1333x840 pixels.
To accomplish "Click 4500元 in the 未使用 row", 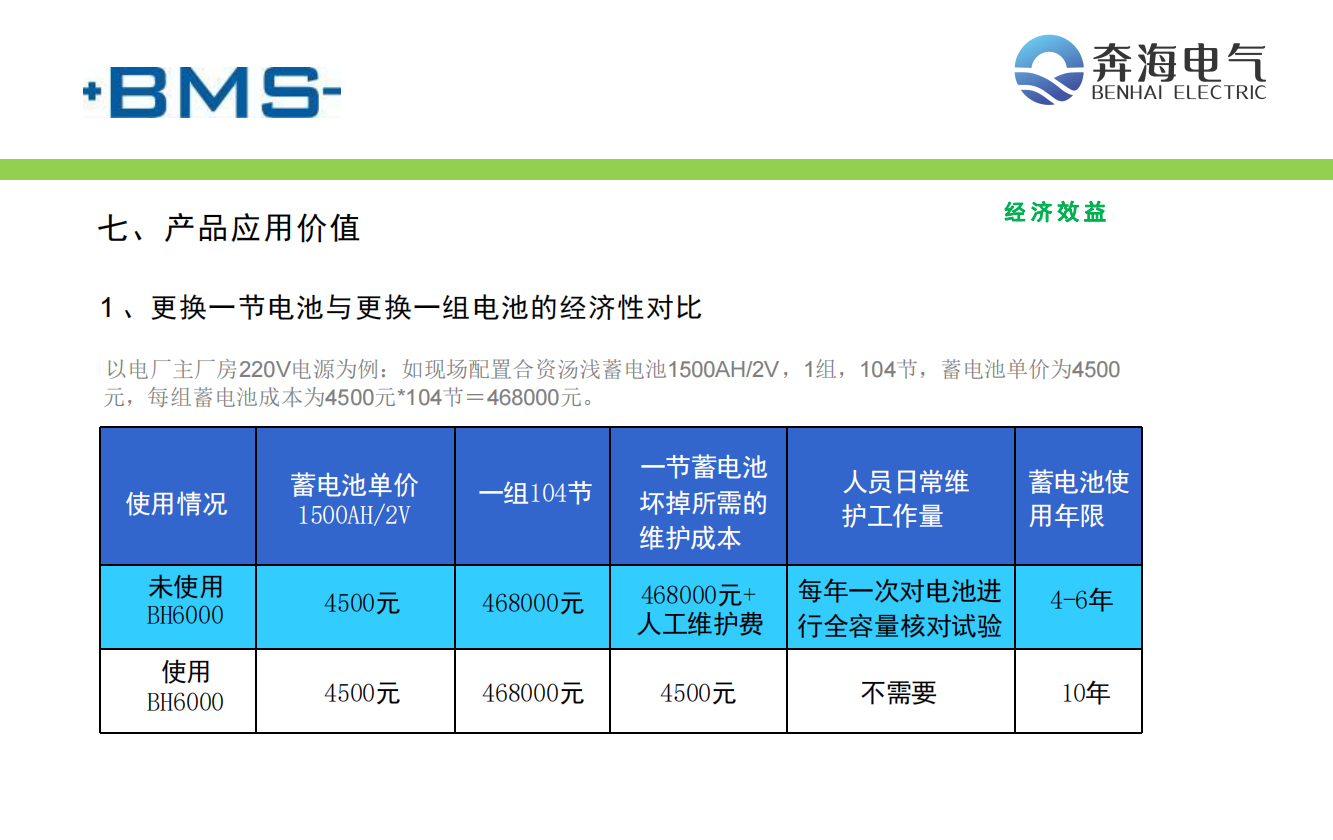I will point(362,604).
